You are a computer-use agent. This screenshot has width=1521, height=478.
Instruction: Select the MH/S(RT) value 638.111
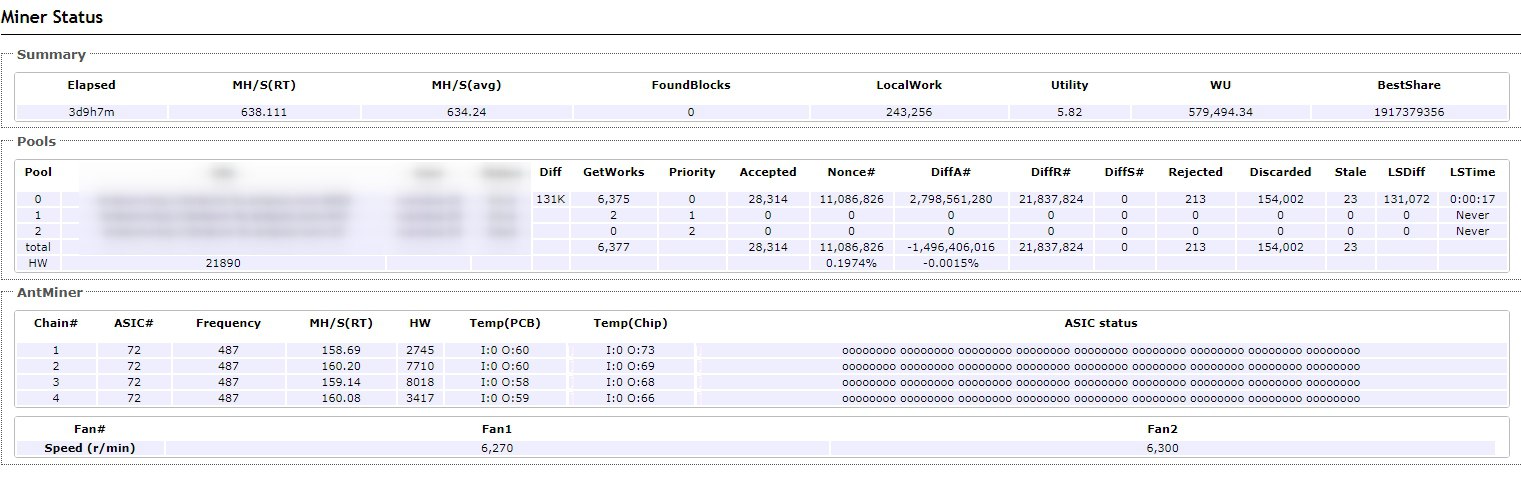point(266,112)
